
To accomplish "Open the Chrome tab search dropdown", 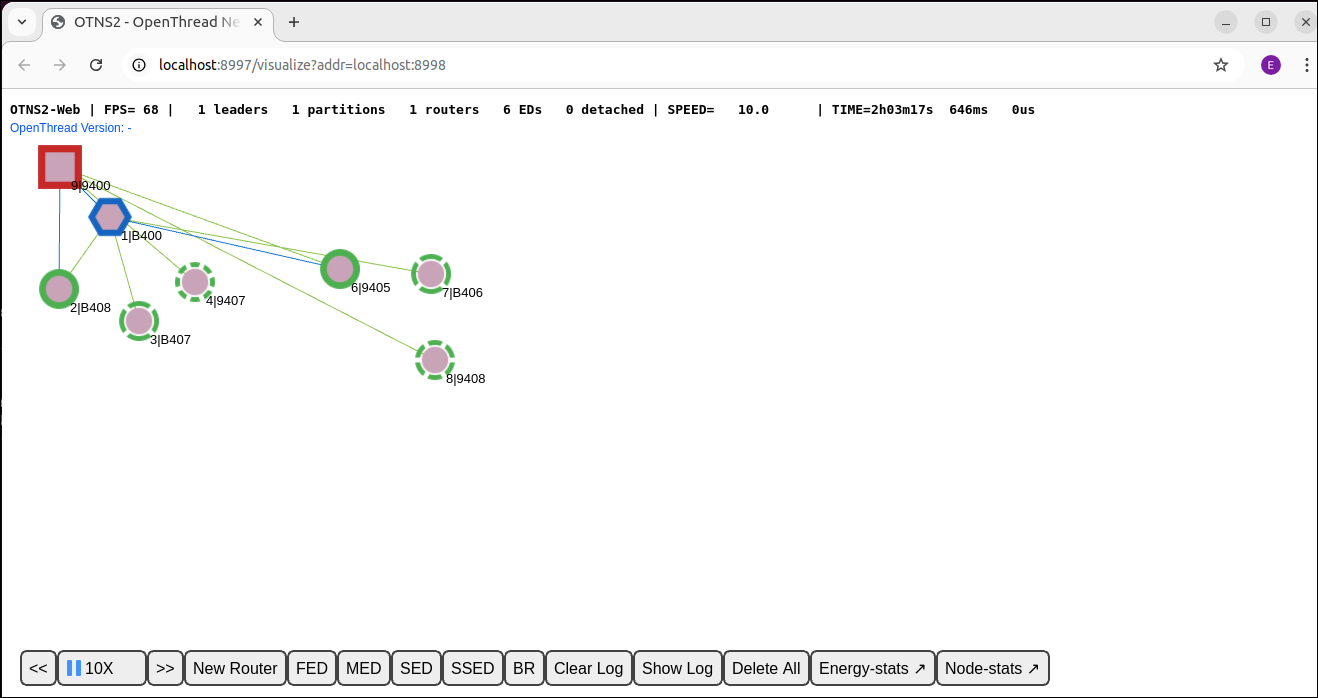I will [21, 22].
